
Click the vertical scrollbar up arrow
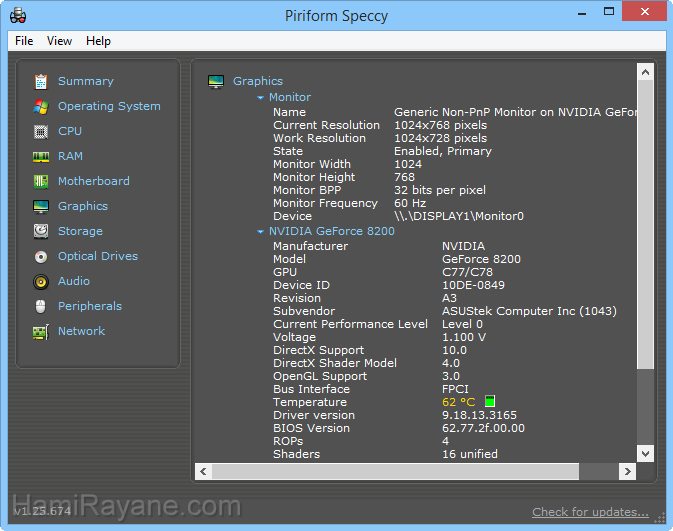(x=645, y=72)
